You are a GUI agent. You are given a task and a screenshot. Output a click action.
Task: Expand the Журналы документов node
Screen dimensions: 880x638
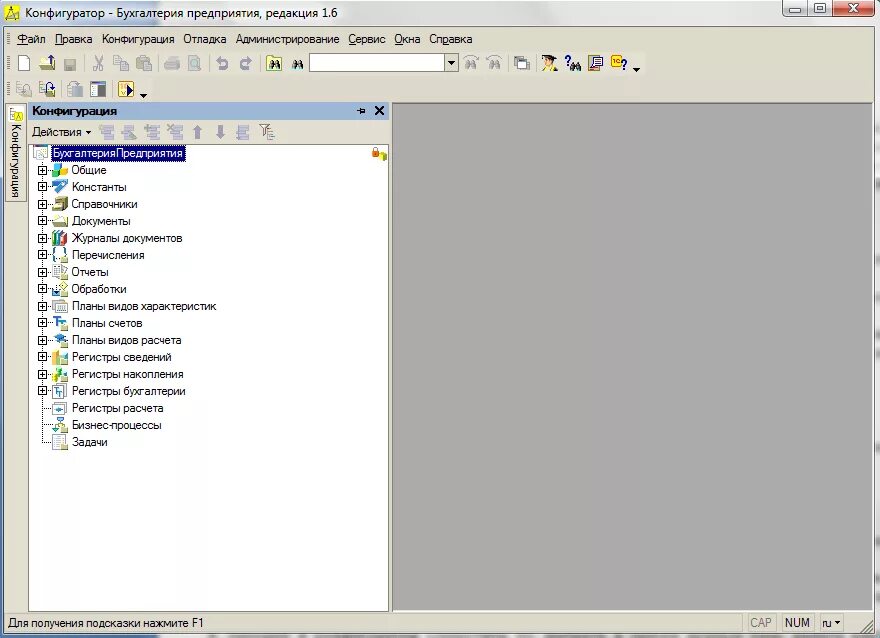(42, 238)
